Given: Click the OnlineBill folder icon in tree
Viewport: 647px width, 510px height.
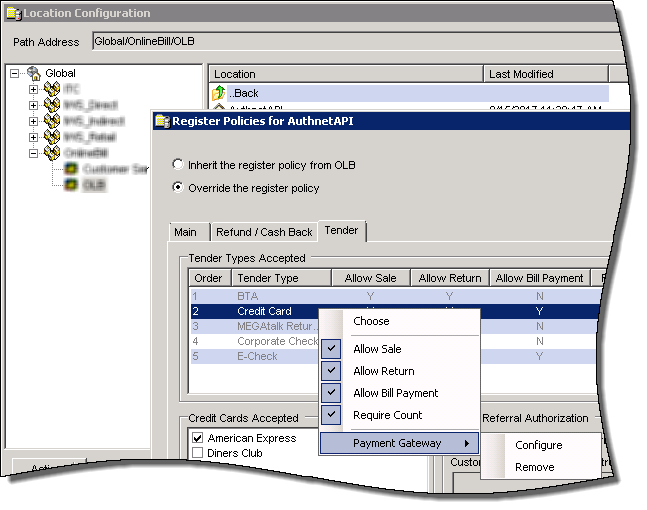Looking at the screenshot, I should pos(52,154).
